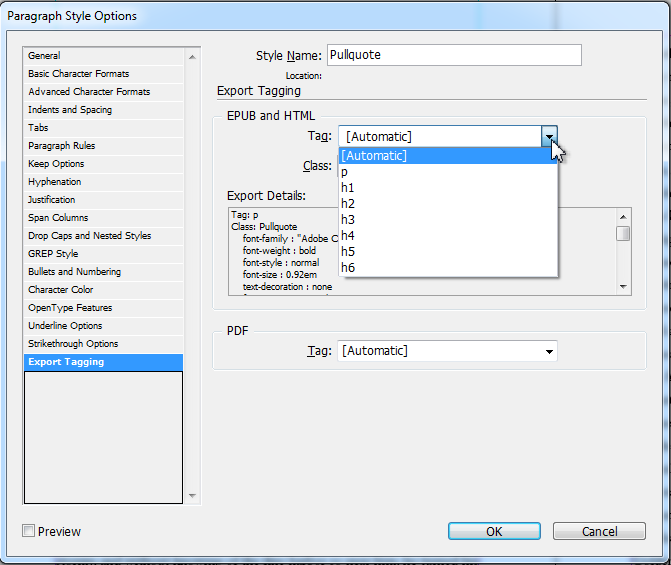Select Bullets and Numbering category
The height and width of the screenshot is (565, 671).
104,271
